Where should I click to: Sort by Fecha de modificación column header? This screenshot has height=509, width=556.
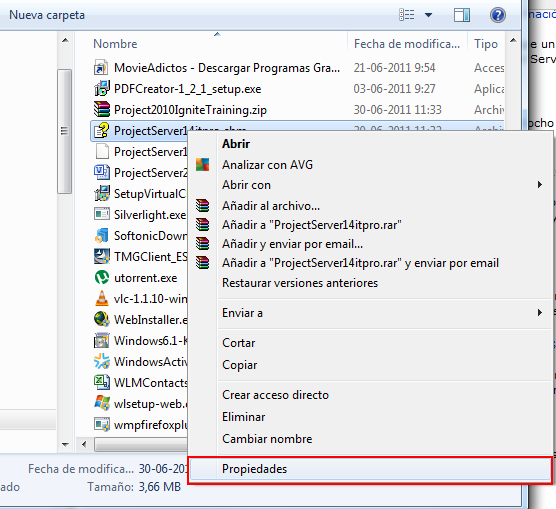pyautogui.click(x=407, y=44)
